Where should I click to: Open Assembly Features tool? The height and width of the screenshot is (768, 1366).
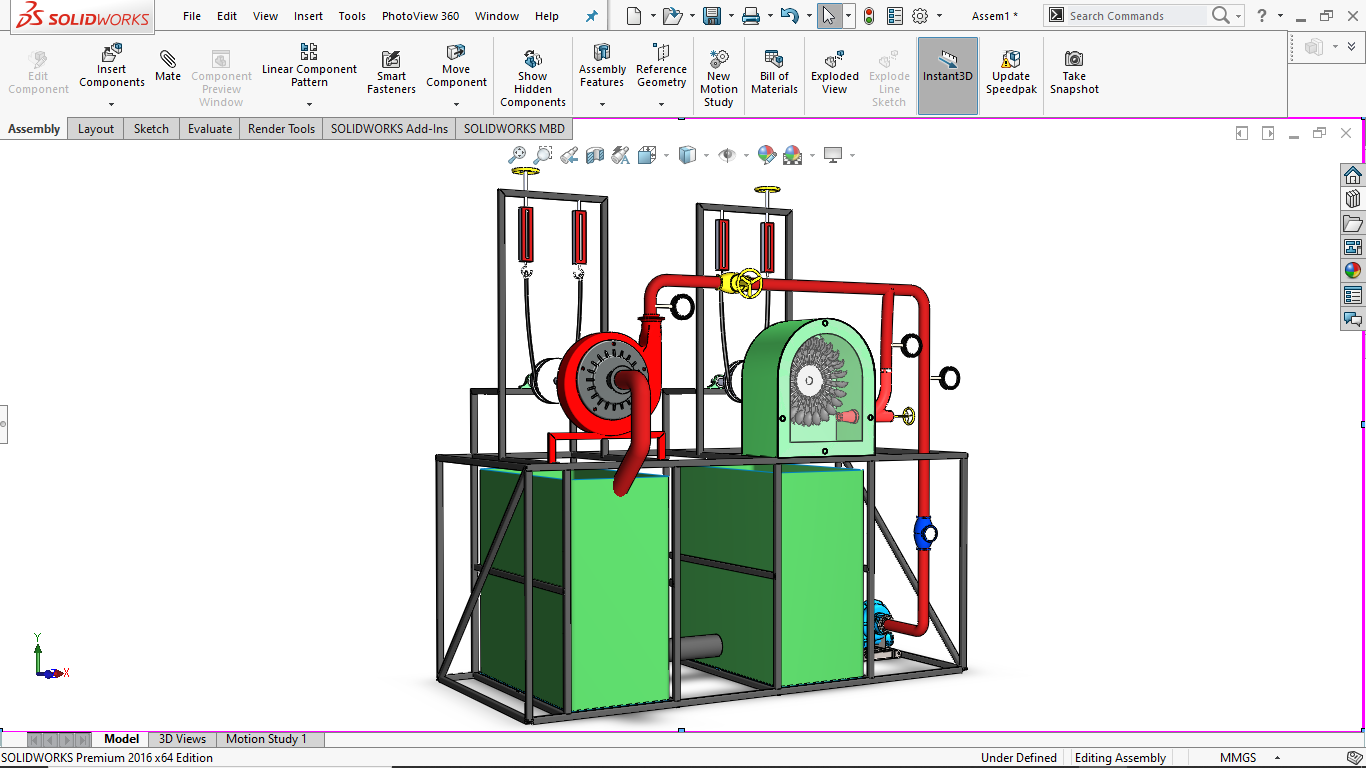click(x=602, y=67)
